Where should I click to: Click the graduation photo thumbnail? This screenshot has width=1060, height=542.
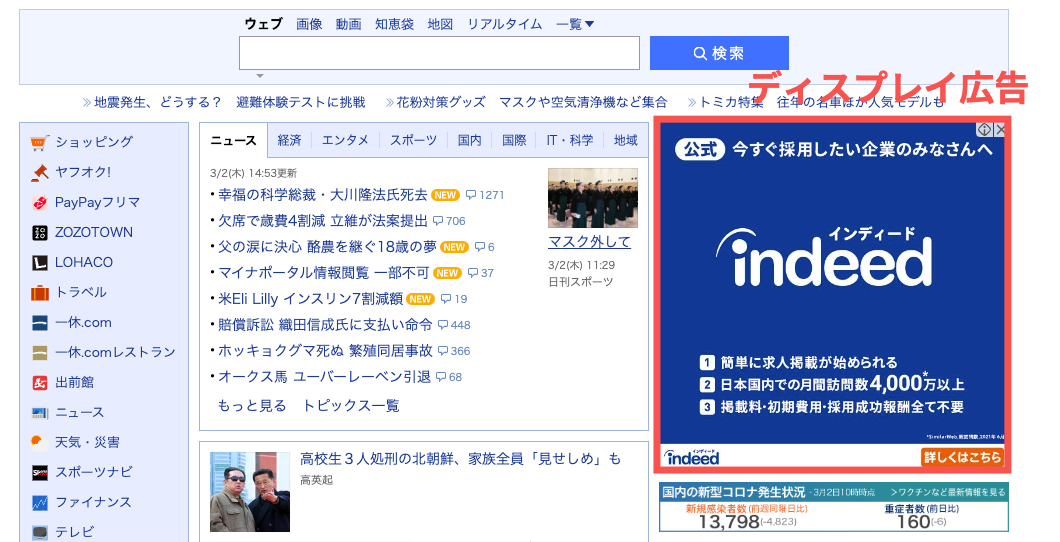click(x=593, y=198)
